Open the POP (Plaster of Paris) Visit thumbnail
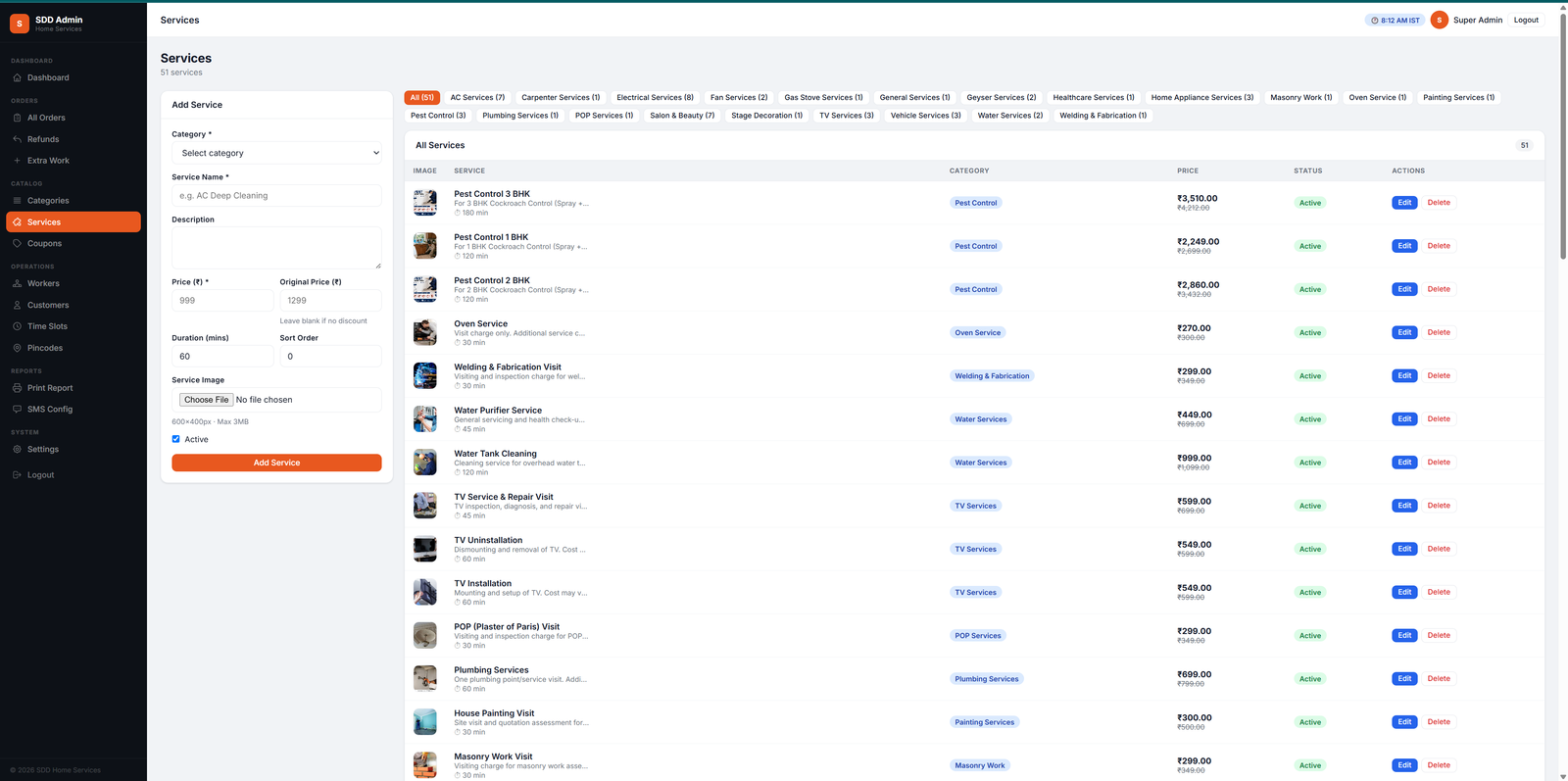Screen dimensions: 1568x781 (425, 636)
